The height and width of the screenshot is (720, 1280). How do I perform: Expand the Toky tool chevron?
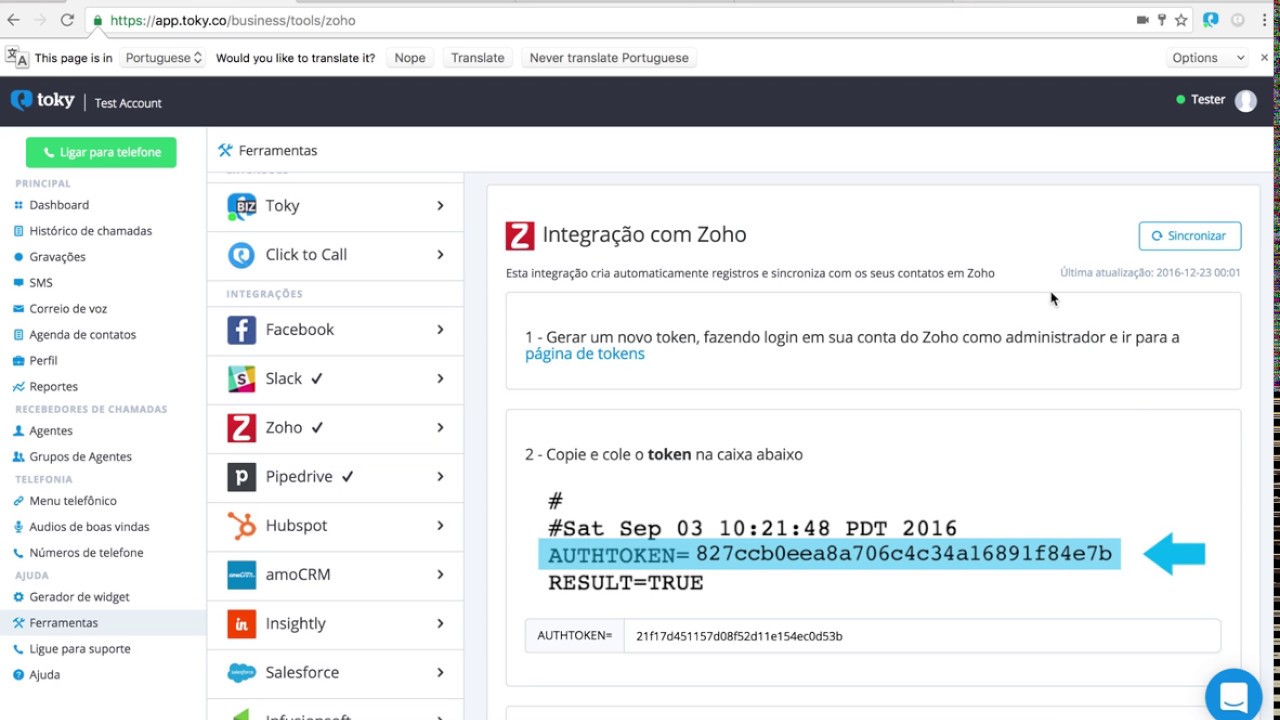point(440,206)
